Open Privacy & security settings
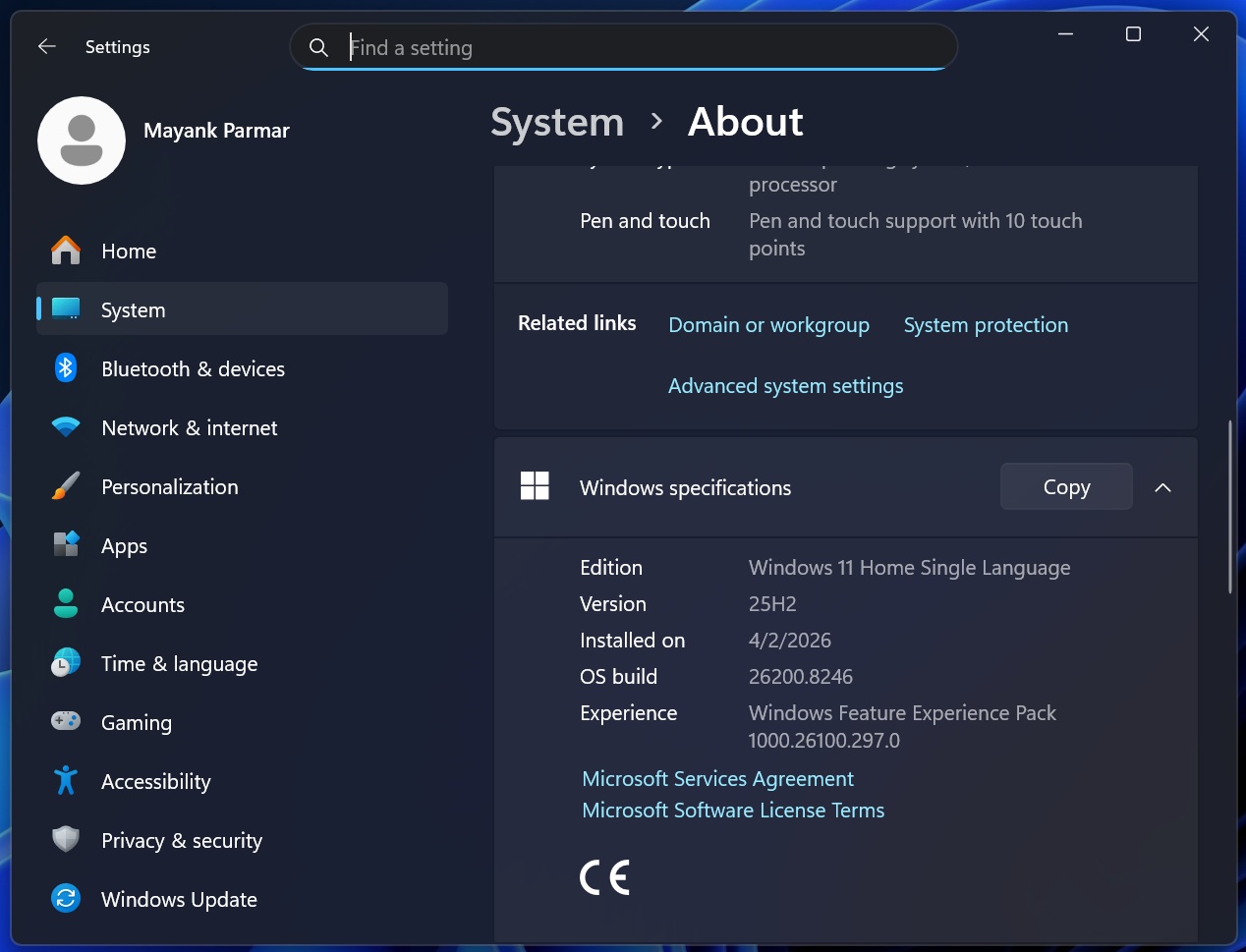This screenshot has width=1246, height=952. (242, 840)
